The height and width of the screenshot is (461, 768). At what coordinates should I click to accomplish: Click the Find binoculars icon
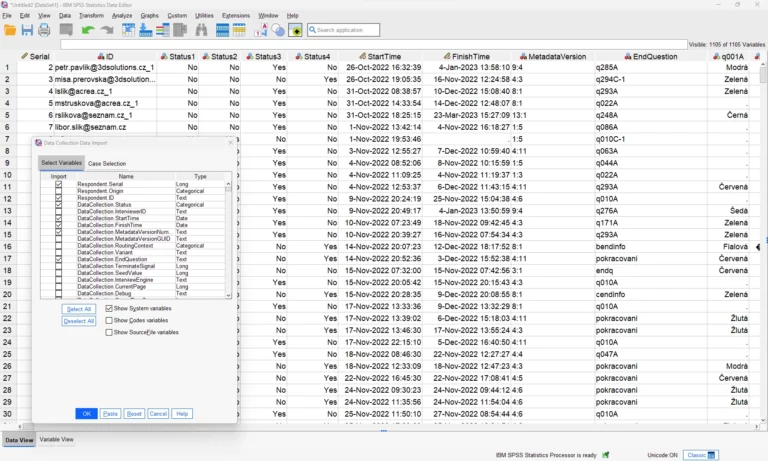coord(201,30)
